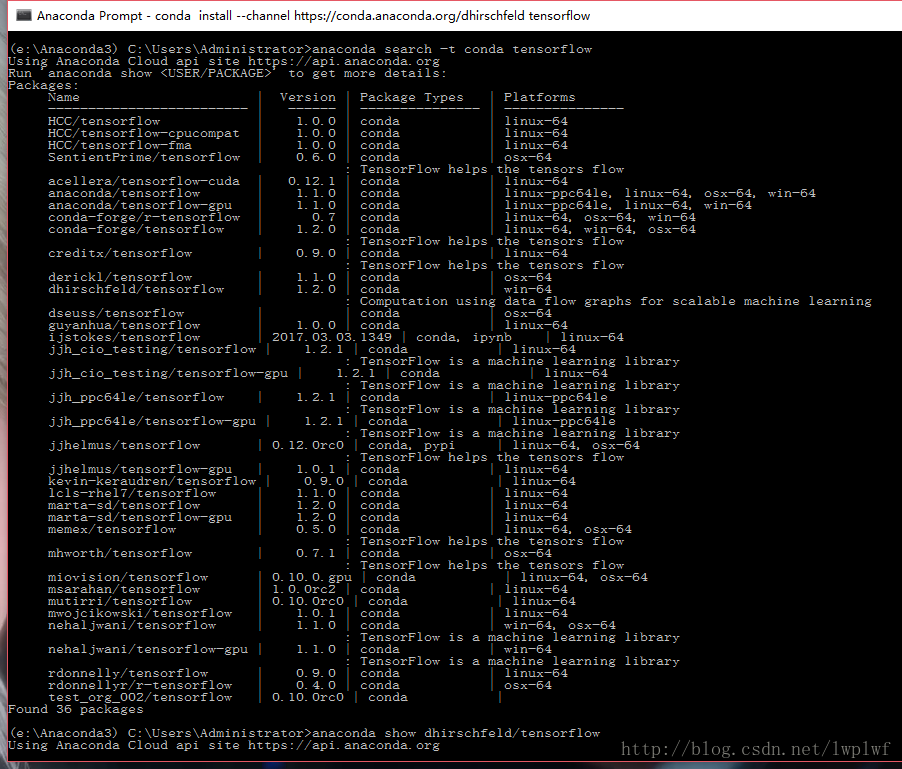Select 'mhworth/tensorflow' package name
This screenshot has height=769, width=902.
pos(120,553)
